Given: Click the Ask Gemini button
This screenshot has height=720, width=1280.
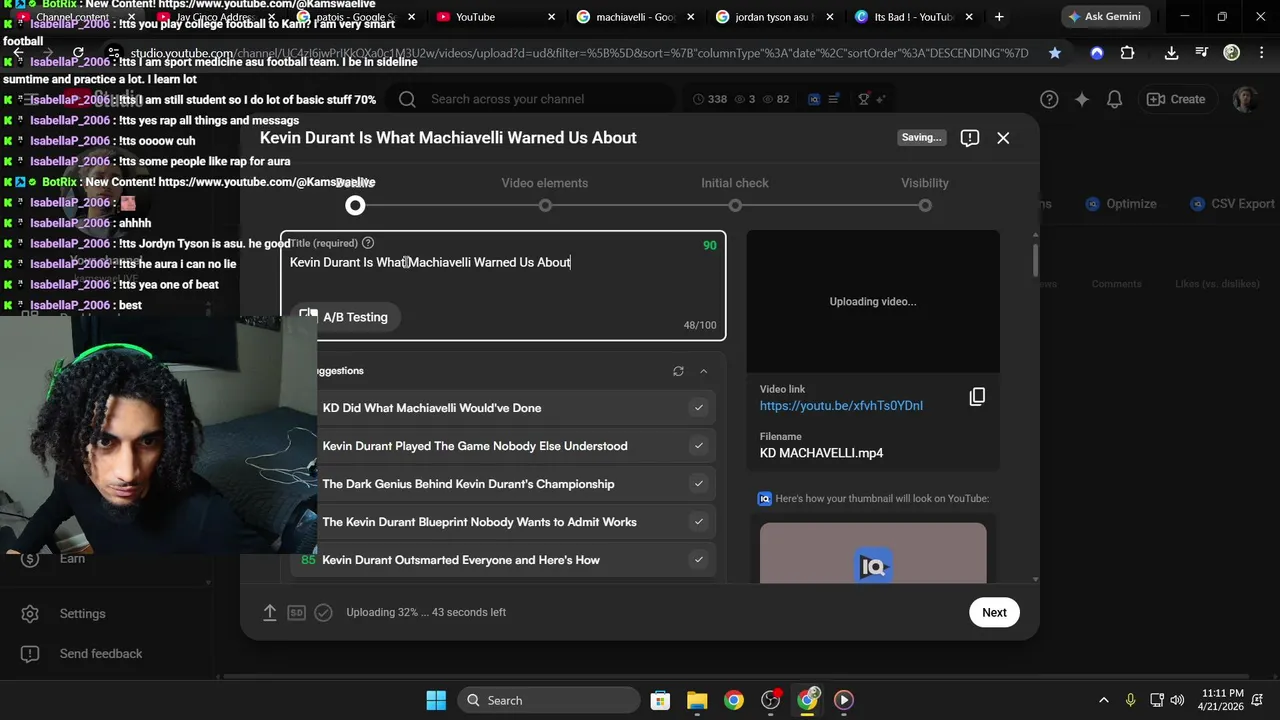Looking at the screenshot, I should [1105, 16].
